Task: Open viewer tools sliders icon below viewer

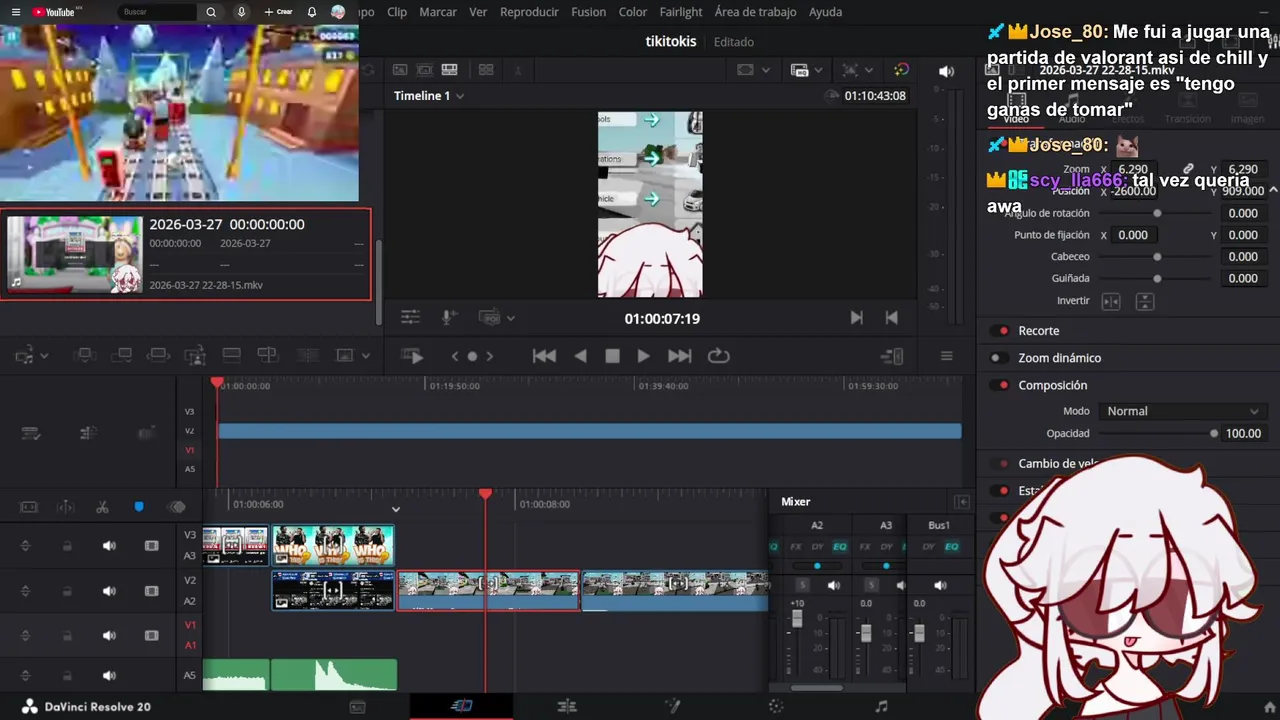Action: pyautogui.click(x=410, y=317)
